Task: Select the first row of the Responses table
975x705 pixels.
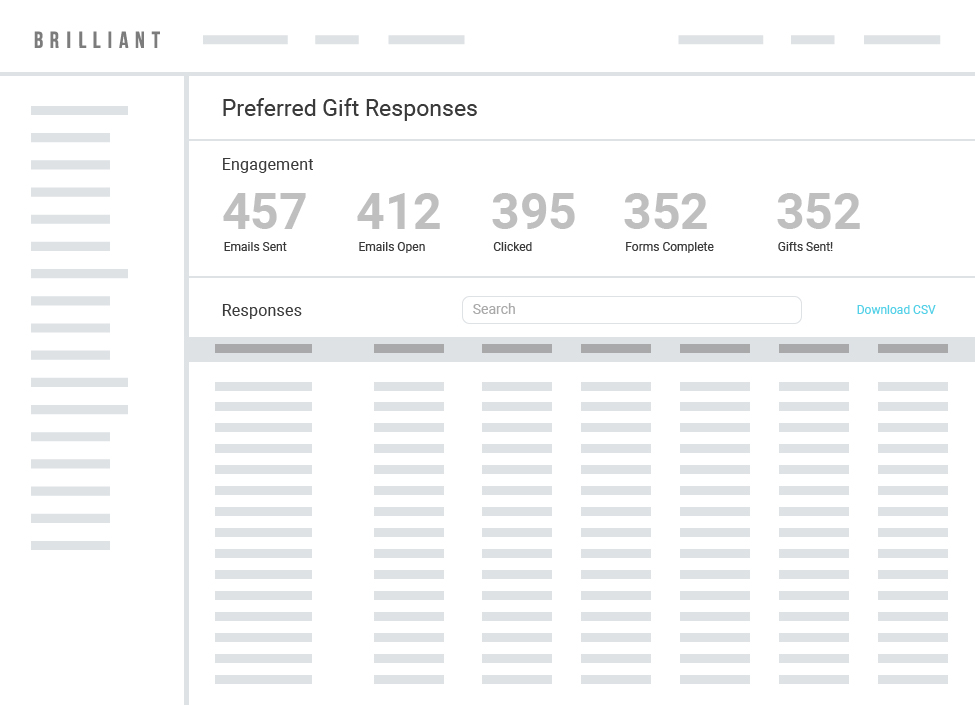Action: click(581, 387)
